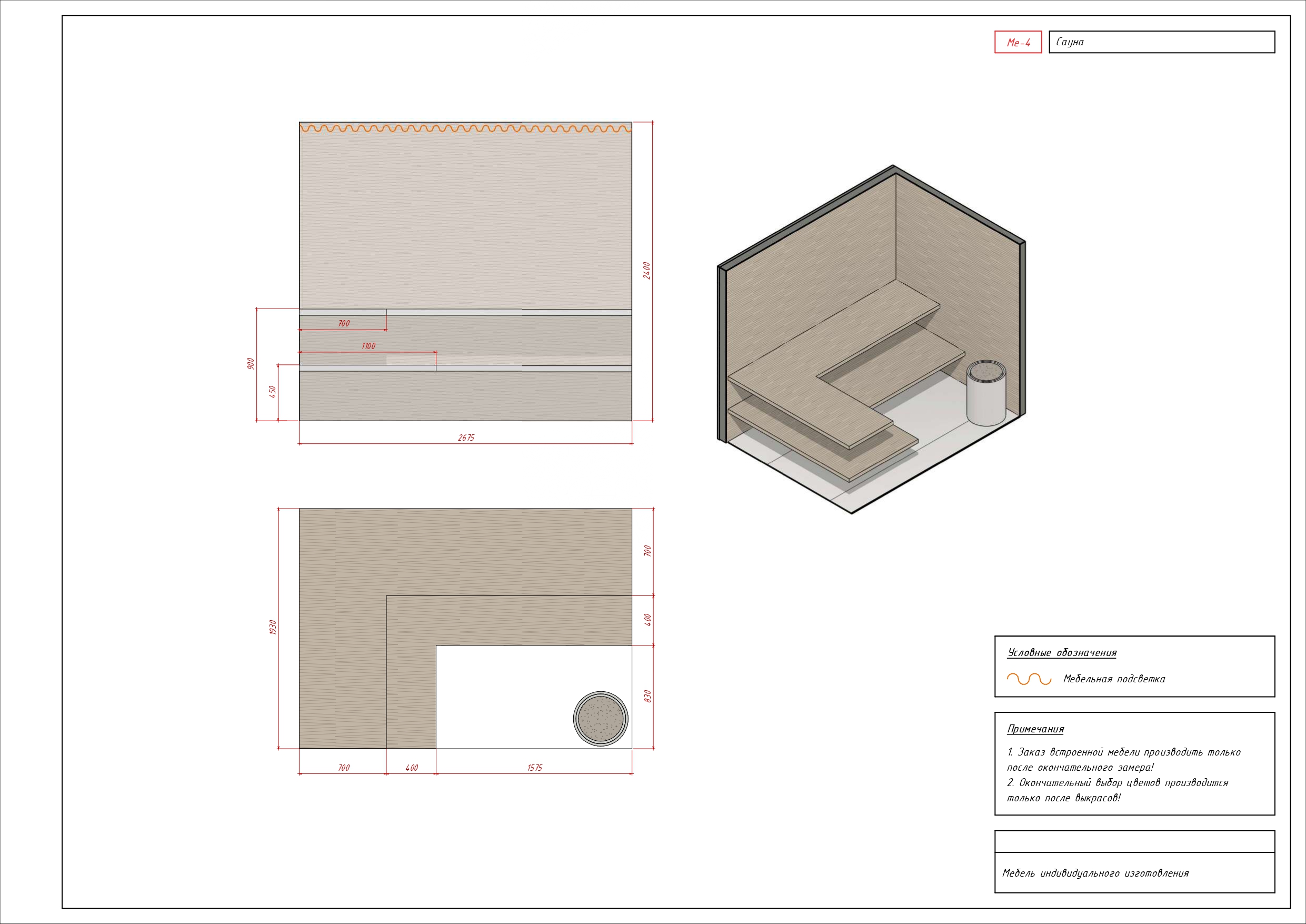Click the 2675 width dimension text

pos(466,438)
